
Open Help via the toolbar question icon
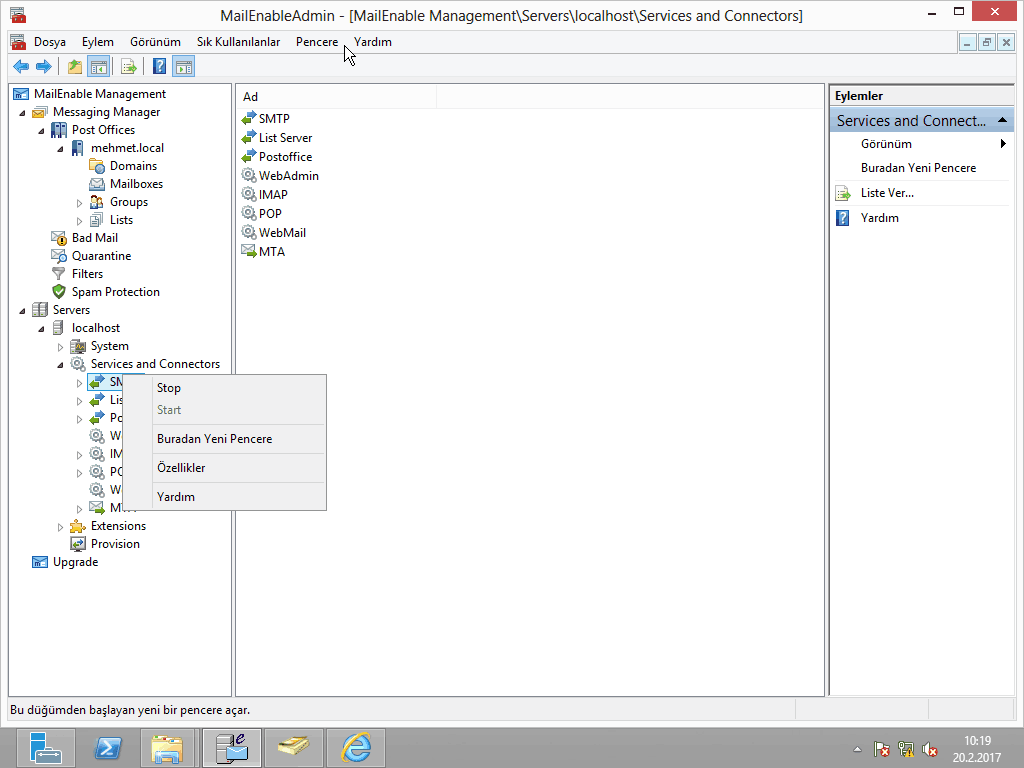pyautogui.click(x=159, y=66)
